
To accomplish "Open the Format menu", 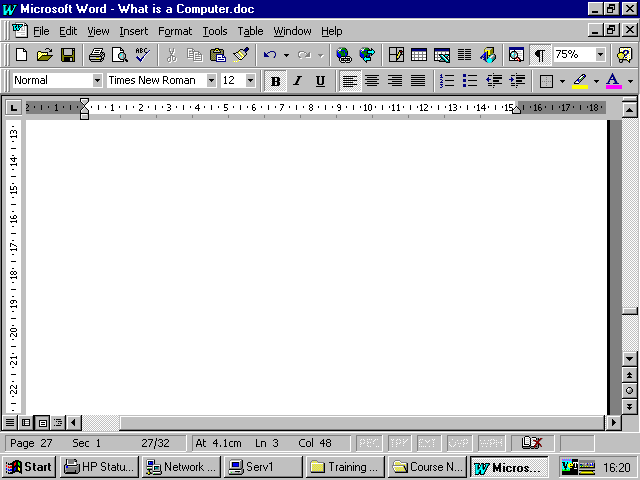I will [x=175, y=31].
